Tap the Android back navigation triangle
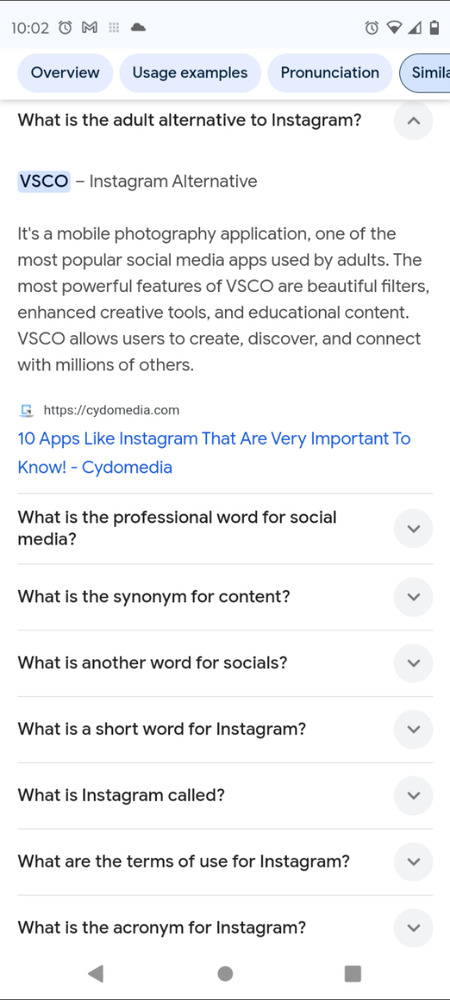 [x=96, y=973]
